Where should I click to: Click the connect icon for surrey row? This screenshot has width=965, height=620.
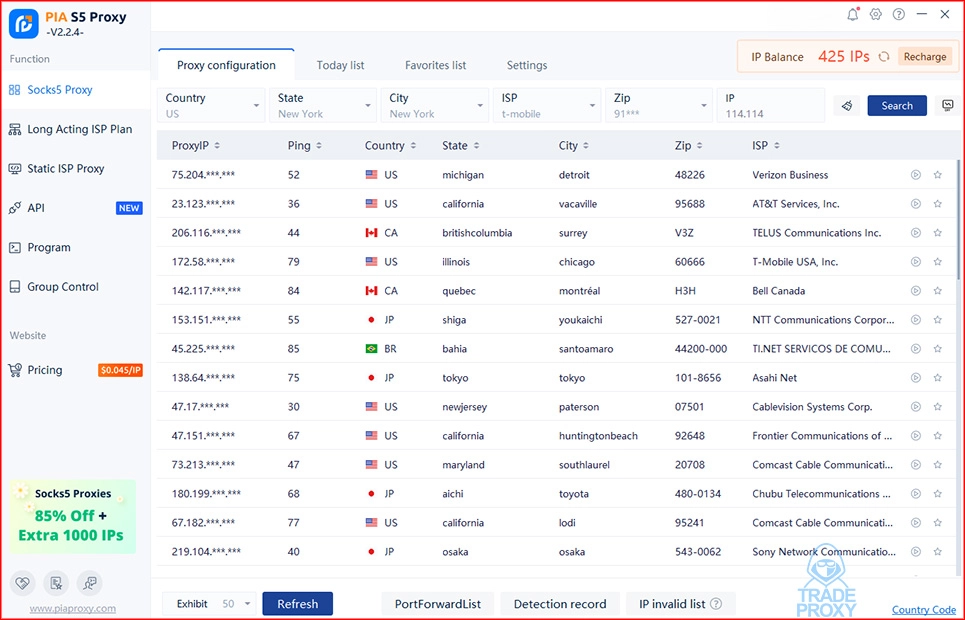pos(916,233)
